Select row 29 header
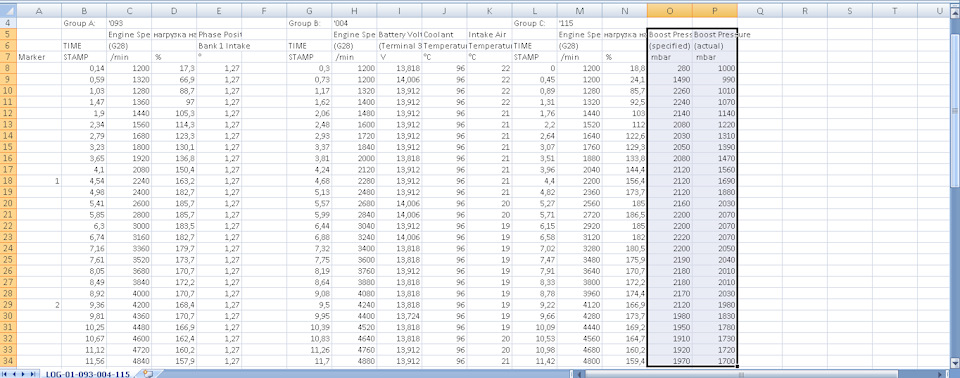The height and width of the screenshot is (378, 960). pos(9,305)
